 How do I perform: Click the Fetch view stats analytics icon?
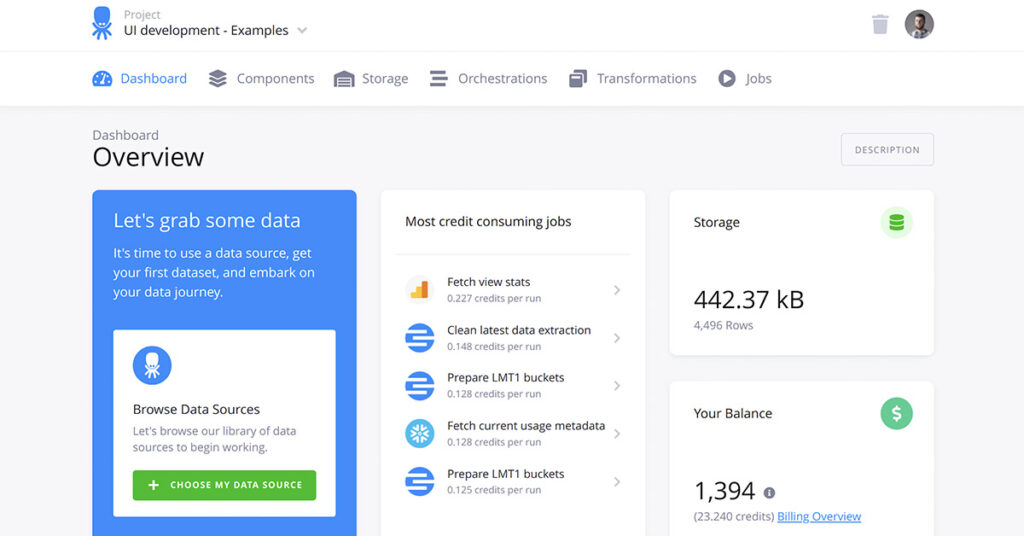click(x=419, y=290)
